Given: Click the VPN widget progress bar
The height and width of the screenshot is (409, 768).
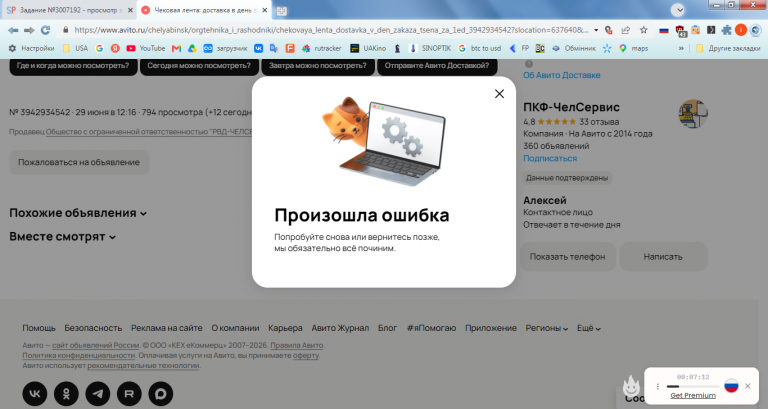Looking at the screenshot, I should tap(693, 386).
